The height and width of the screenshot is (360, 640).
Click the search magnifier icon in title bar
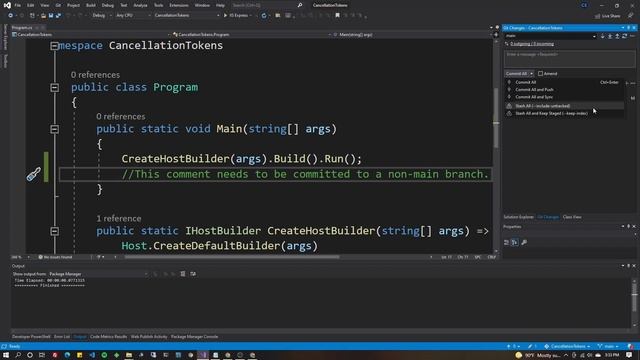pos(300,5)
